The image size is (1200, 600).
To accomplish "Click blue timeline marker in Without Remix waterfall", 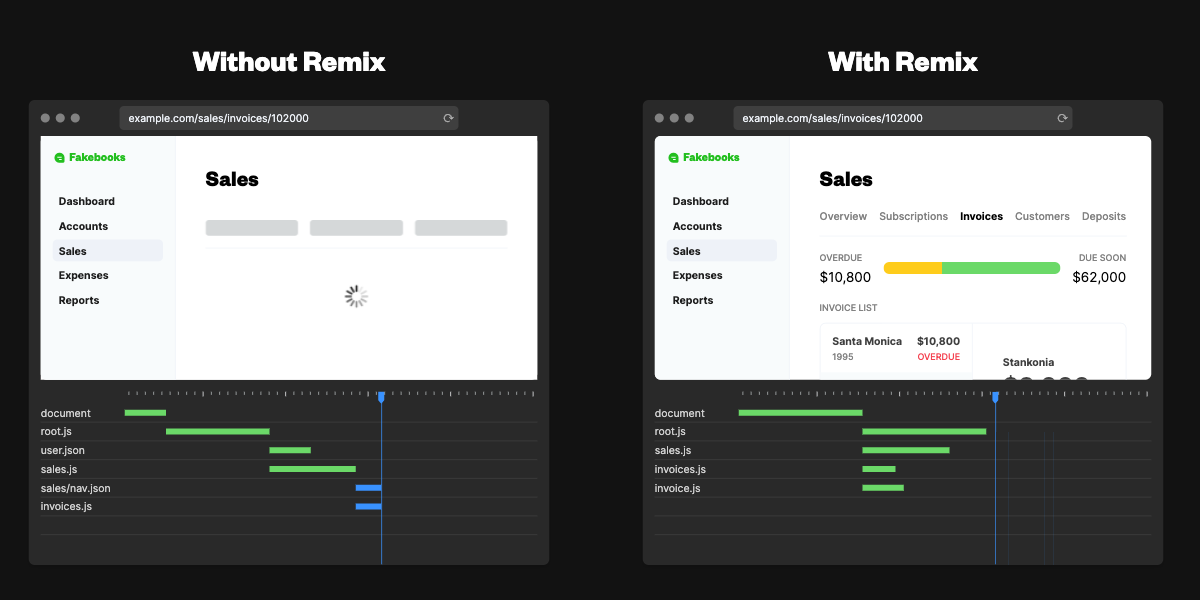I will [381, 397].
